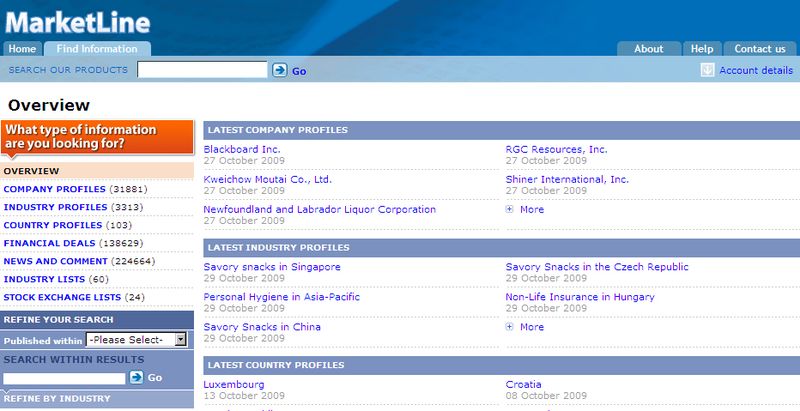The width and height of the screenshot is (800, 411).
Task: Focus the Search Within Results input field
Action: [64, 378]
